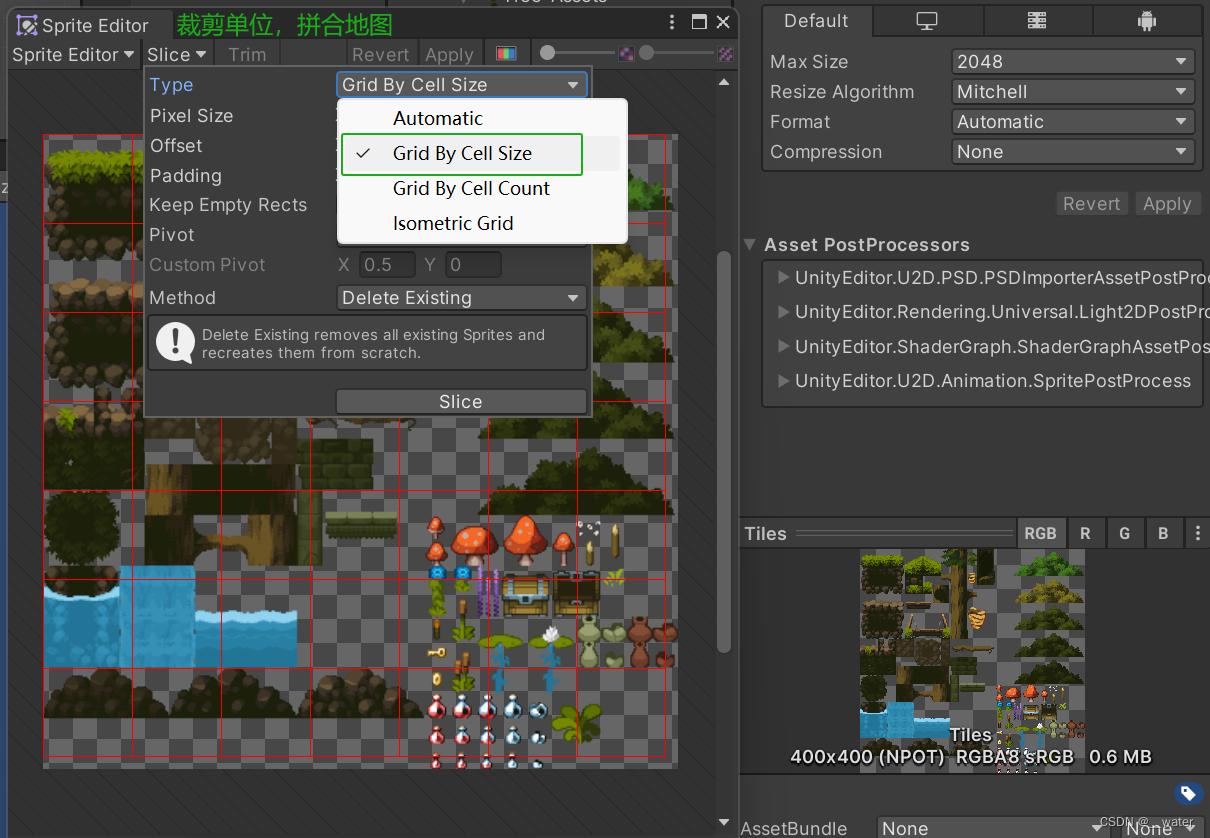This screenshot has width=1210, height=838.
Task: Toggle the RGB/alpha color view icon
Action: [507, 54]
